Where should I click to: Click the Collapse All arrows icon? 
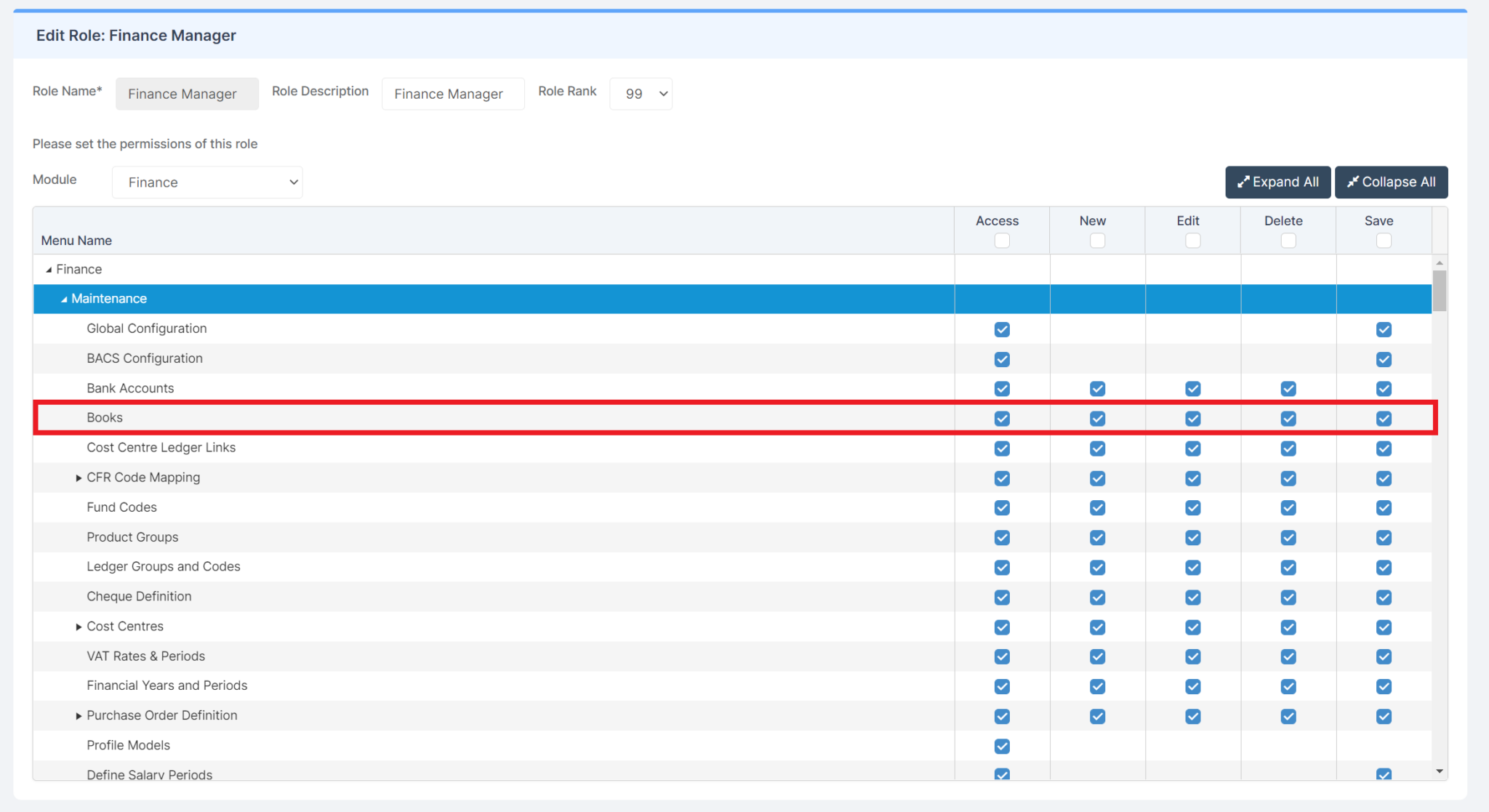pos(1355,182)
